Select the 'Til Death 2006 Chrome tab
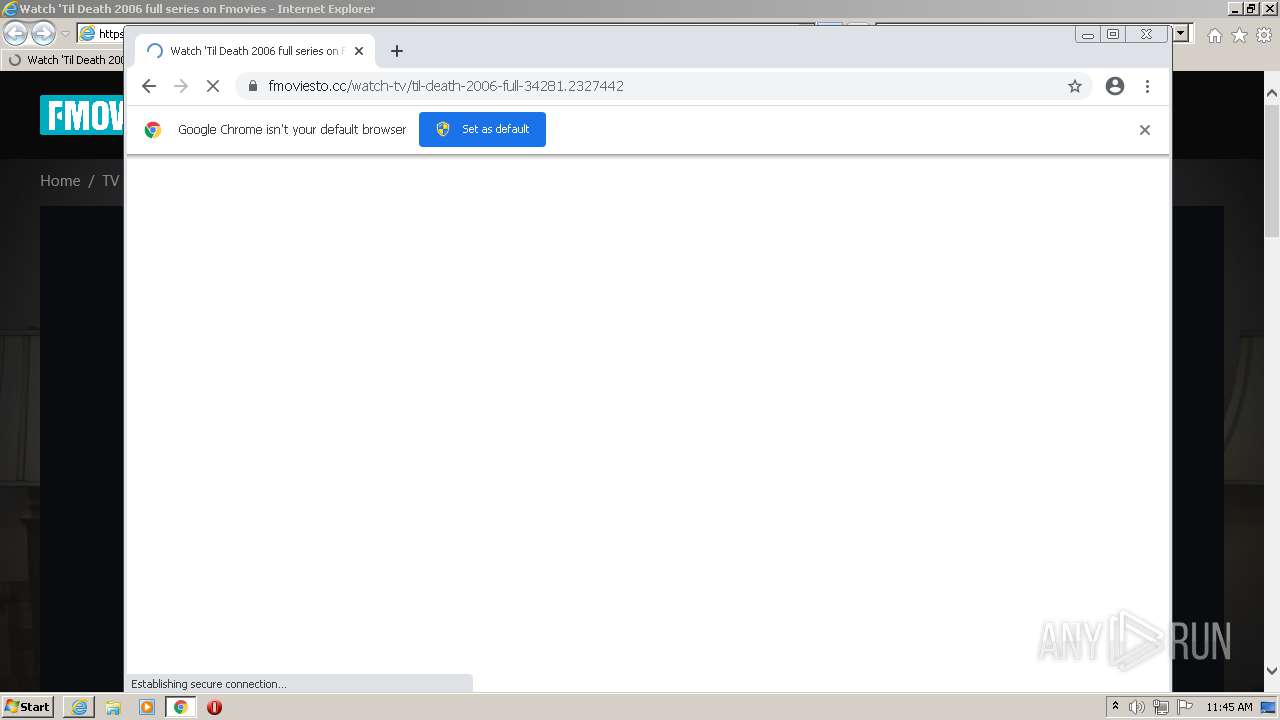This screenshot has width=1280, height=720. (x=254, y=51)
